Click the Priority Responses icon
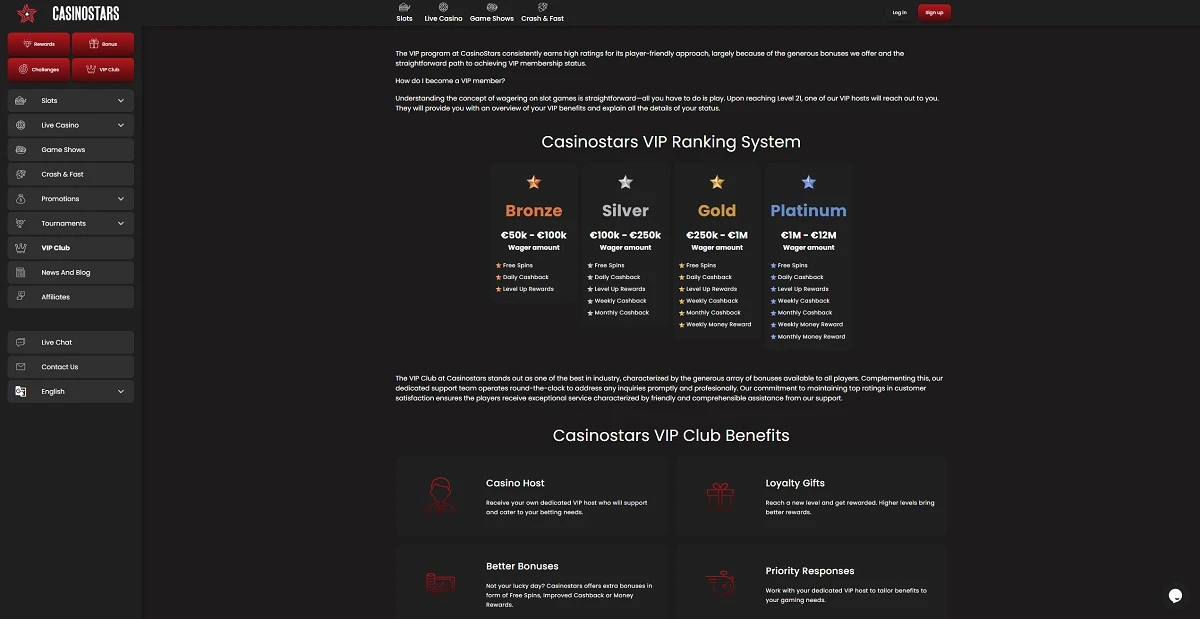Image resolution: width=1200 pixels, height=619 pixels. (720, 583)
